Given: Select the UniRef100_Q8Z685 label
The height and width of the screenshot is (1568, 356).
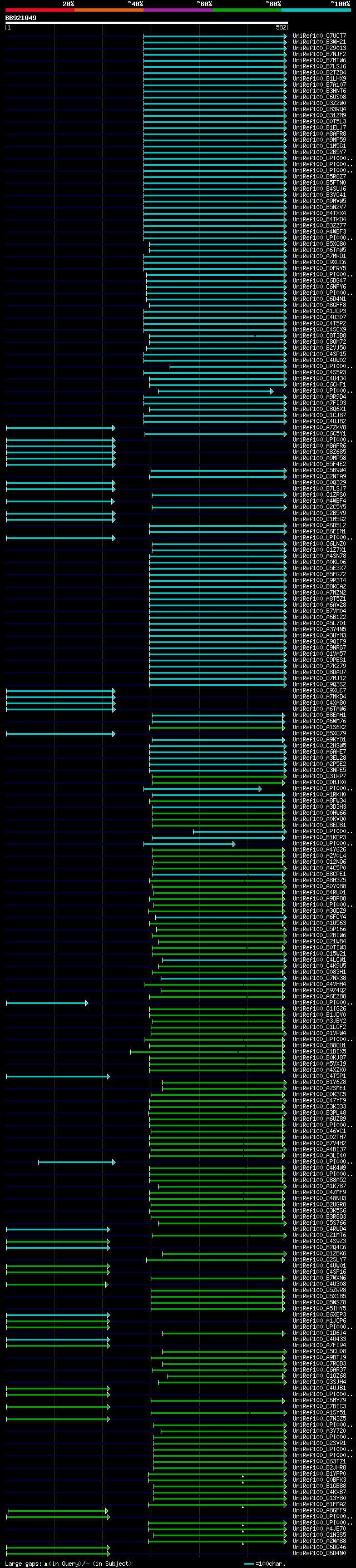Looking at the screenshot, I should click(x=319, y=452).
